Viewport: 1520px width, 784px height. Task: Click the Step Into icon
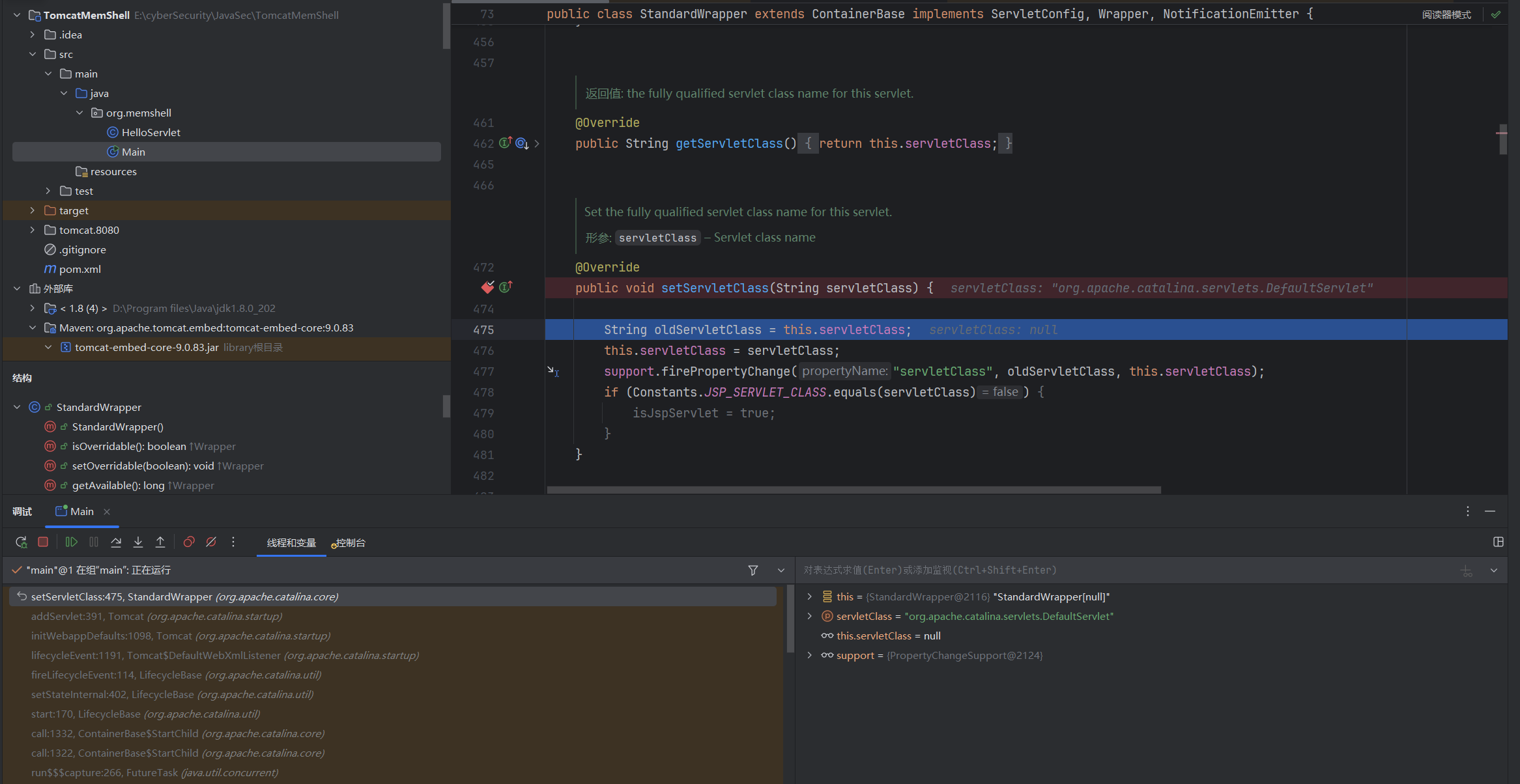pos(138,542)
